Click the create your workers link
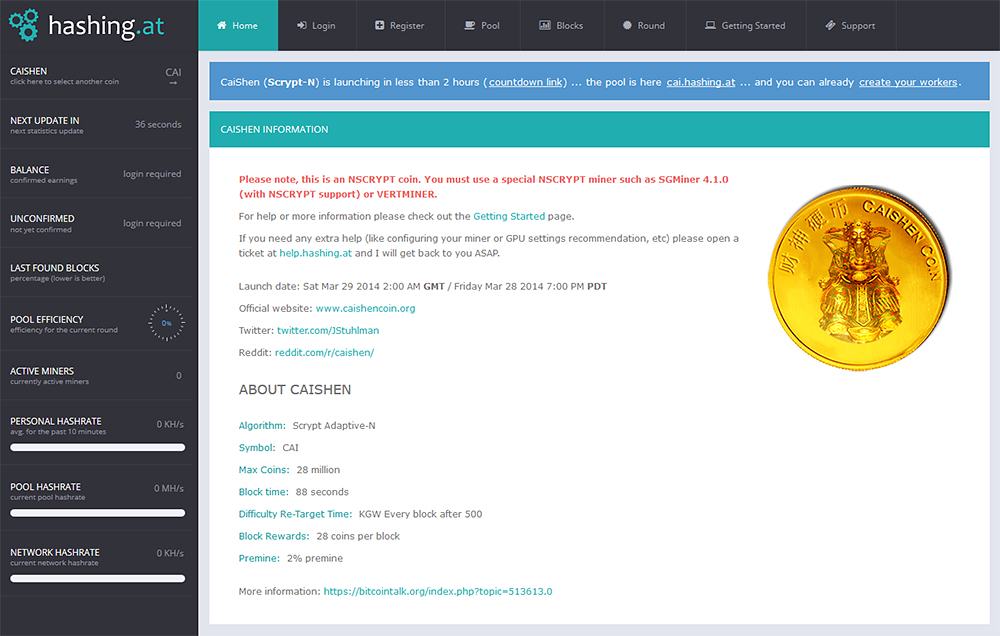The width and height of the screenshot is (1000, 636). click(908, 82)
